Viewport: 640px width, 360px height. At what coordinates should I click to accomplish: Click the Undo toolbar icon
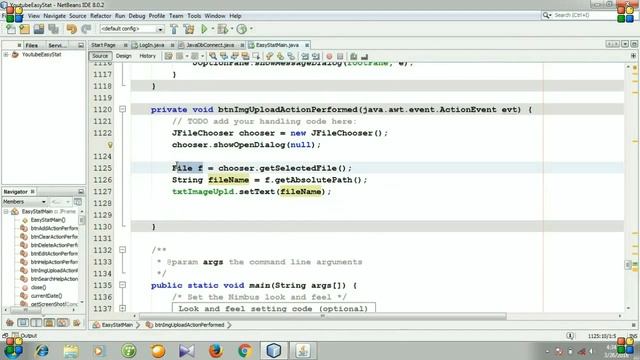[71, 29]
